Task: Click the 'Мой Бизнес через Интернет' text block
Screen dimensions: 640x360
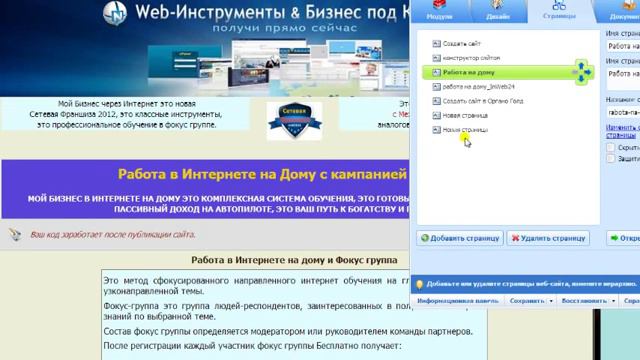Action: (x=126, y=114)
